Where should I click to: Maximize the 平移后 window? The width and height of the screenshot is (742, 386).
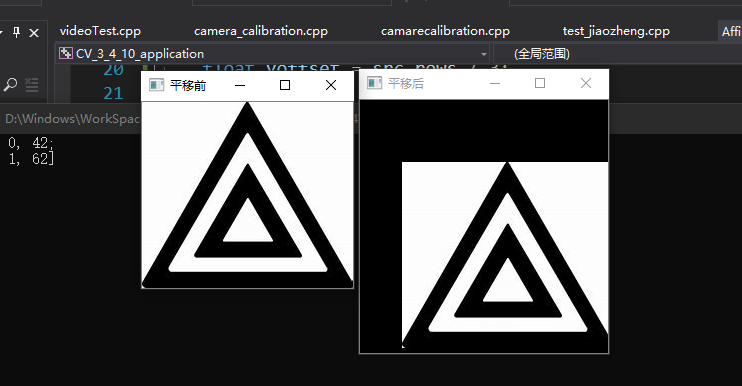540,83
